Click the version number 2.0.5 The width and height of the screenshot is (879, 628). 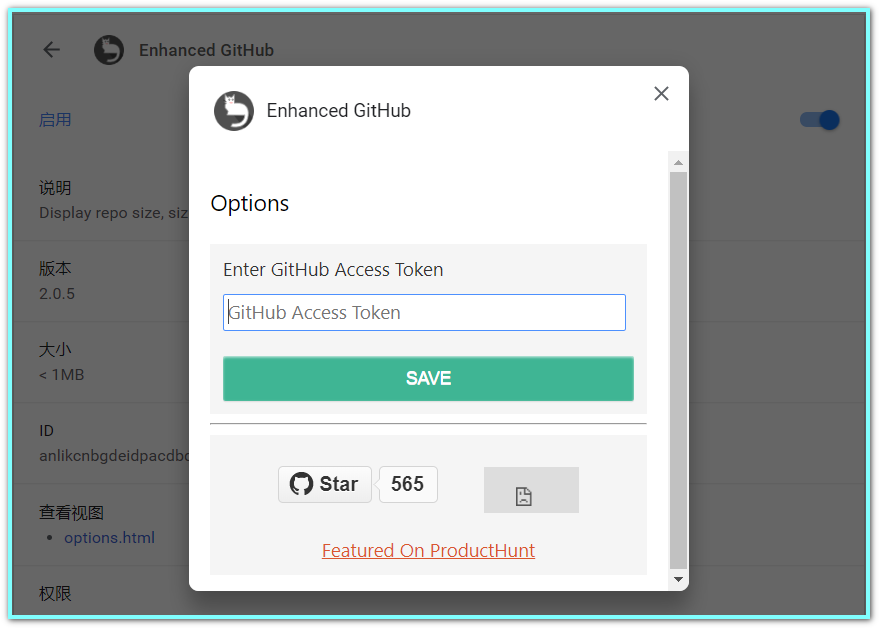pyautogui.click(x=57, y=294)
